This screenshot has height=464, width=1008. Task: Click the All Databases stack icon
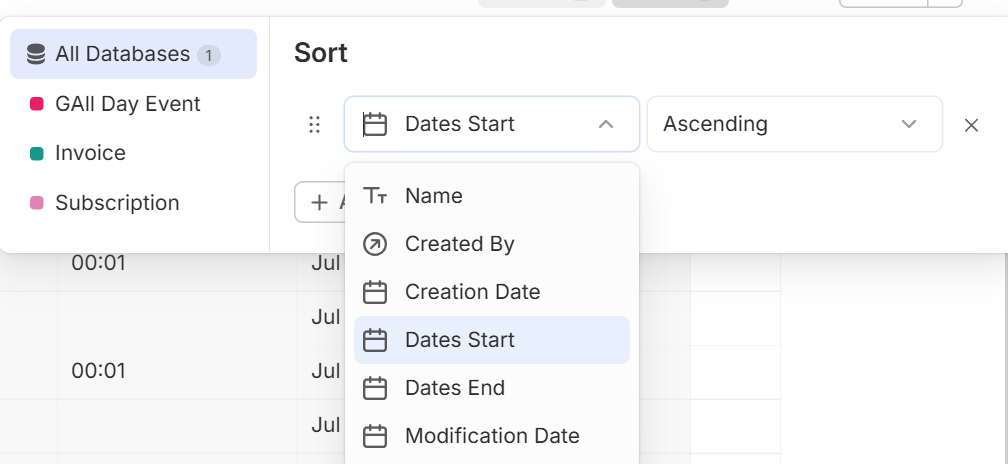pos(36,54)
